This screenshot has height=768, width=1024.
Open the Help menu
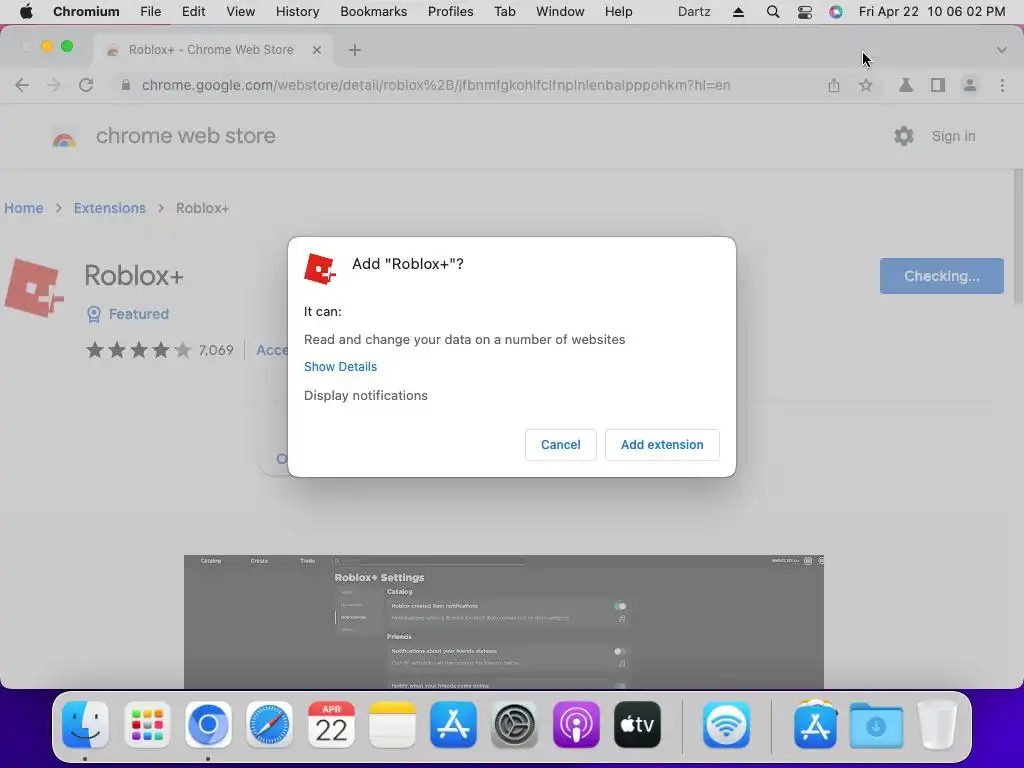[618, 12]
